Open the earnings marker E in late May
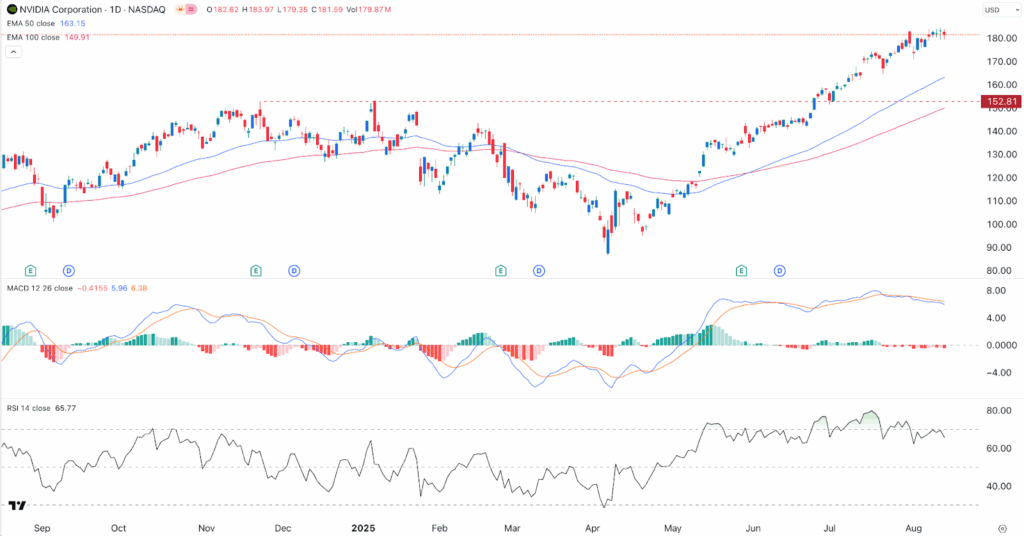The image size is (1024, 536). (x=741, y=270)
